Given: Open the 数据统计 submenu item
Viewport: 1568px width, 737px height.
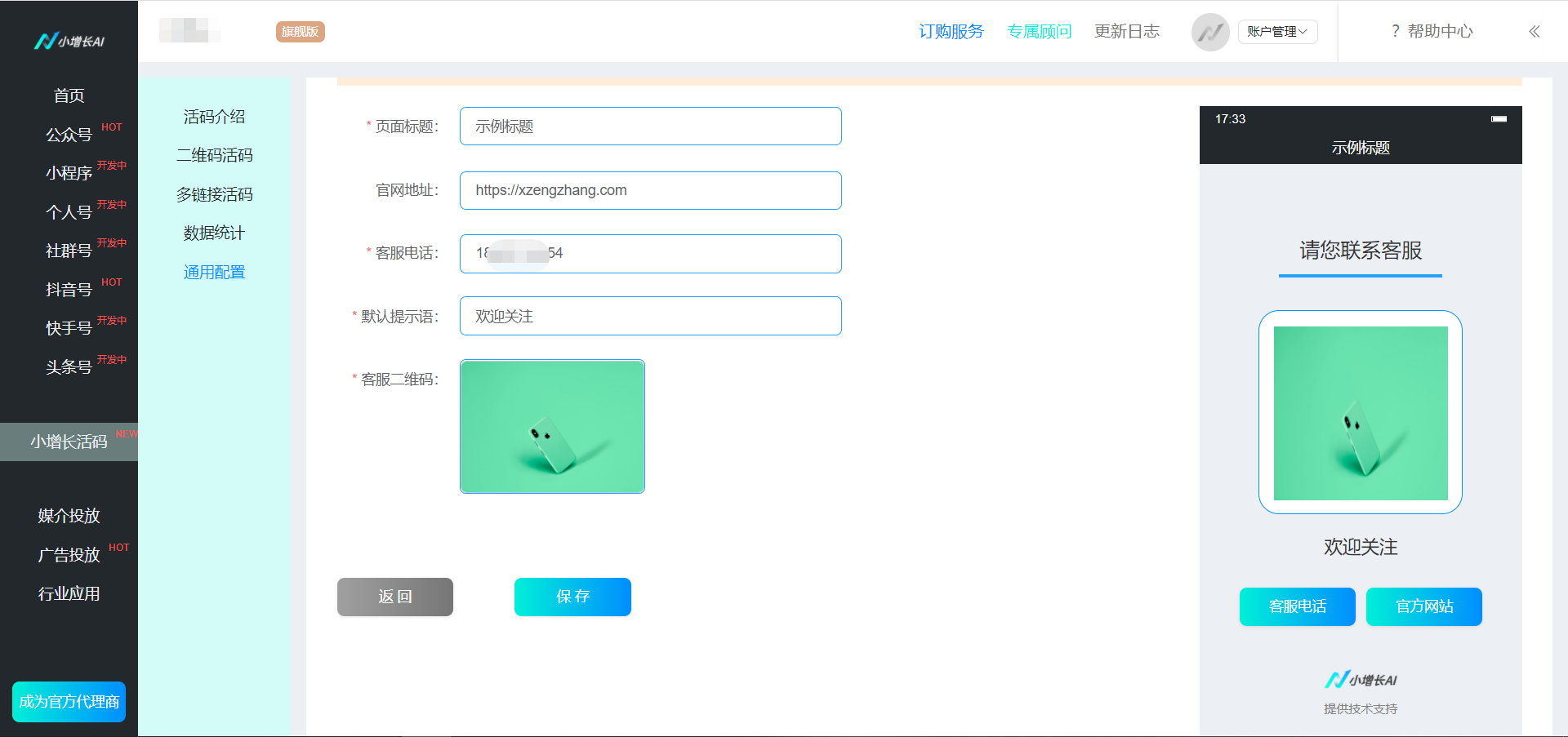Looking at the screenshot, I should [x=214, y=233].
